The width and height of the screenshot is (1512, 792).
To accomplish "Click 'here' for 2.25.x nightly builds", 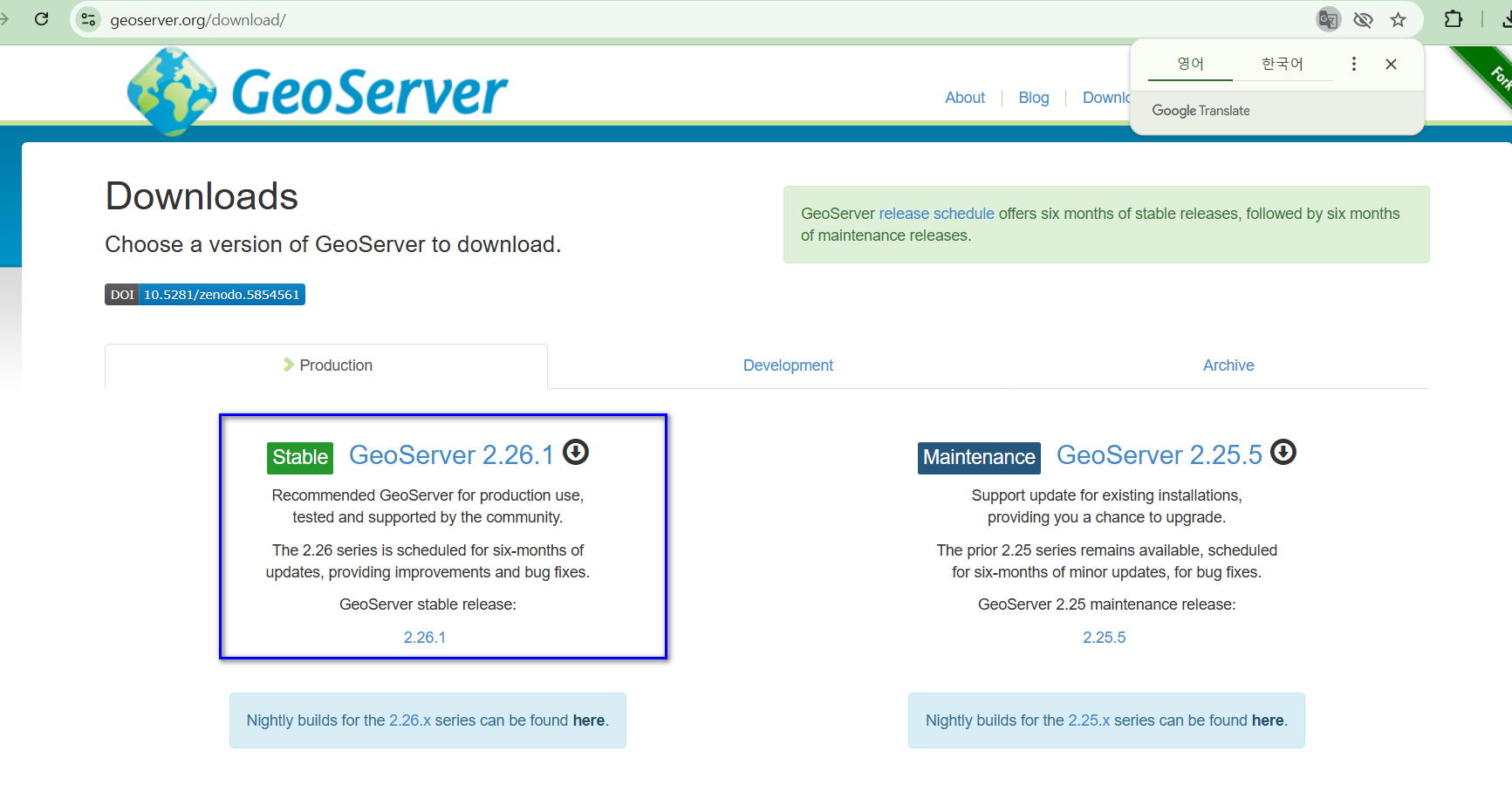I will (1268, 720).
